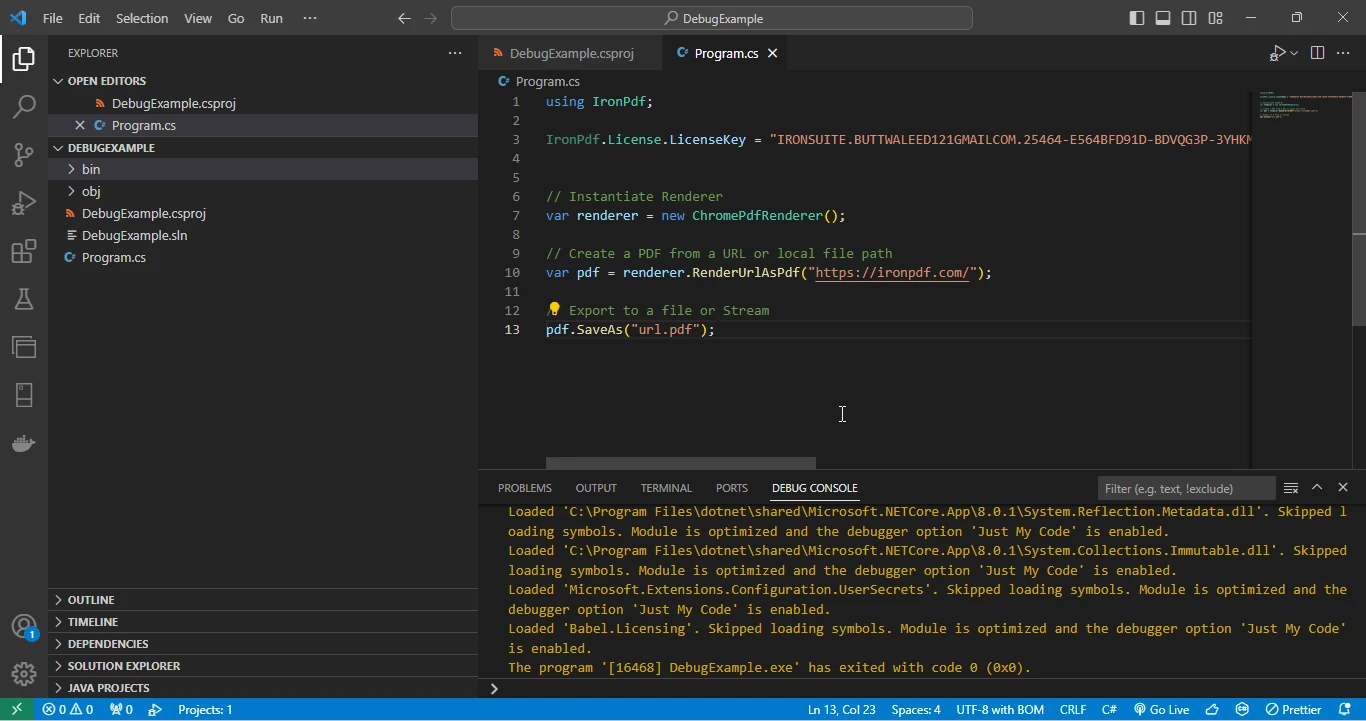Toggle the bottom Panel visibility

pos(1163,18)
